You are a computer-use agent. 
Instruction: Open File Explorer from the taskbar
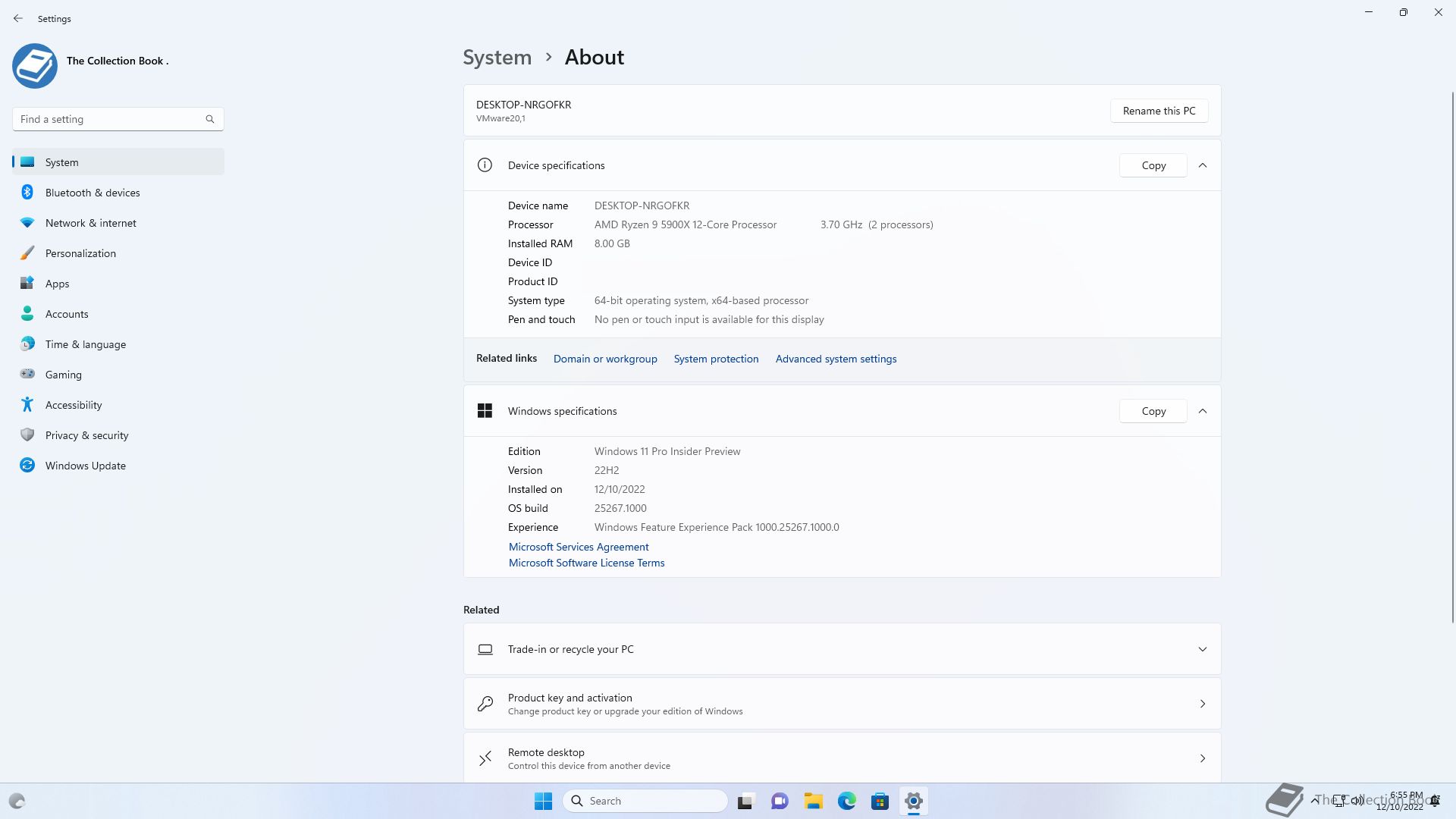click(814, 801)
